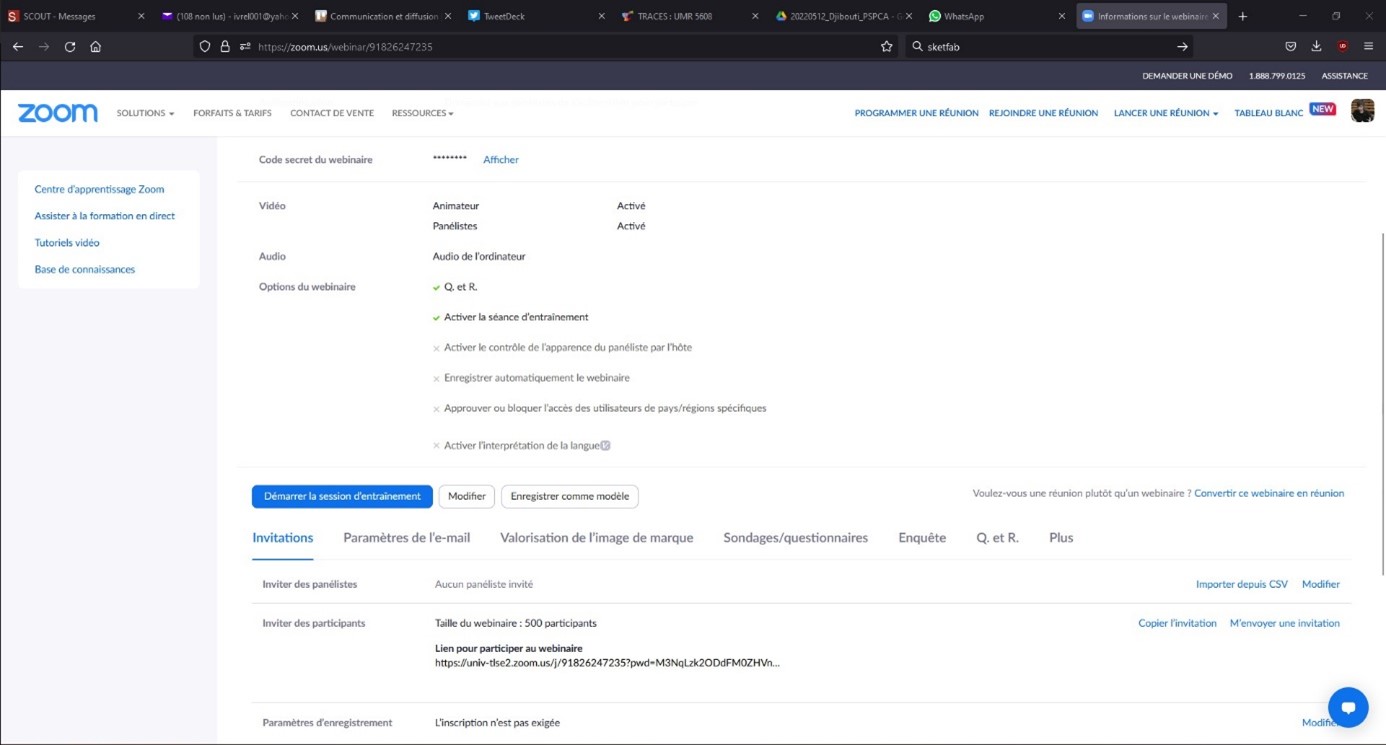Screen dimensions: 1386x745
Task: Click Copier l'invitation link
Action: click(x=1177, y=623)
